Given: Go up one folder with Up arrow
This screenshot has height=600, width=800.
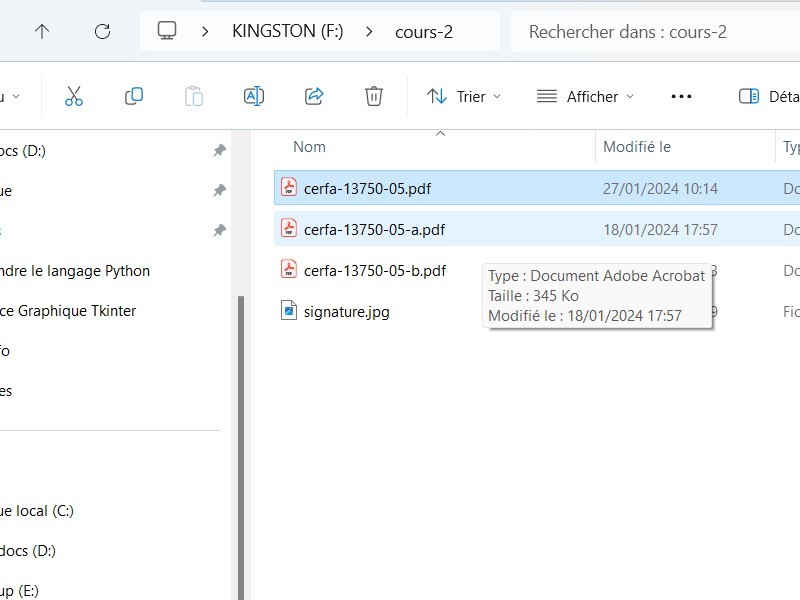Looking at the screenshot, I should pos(42,31).
